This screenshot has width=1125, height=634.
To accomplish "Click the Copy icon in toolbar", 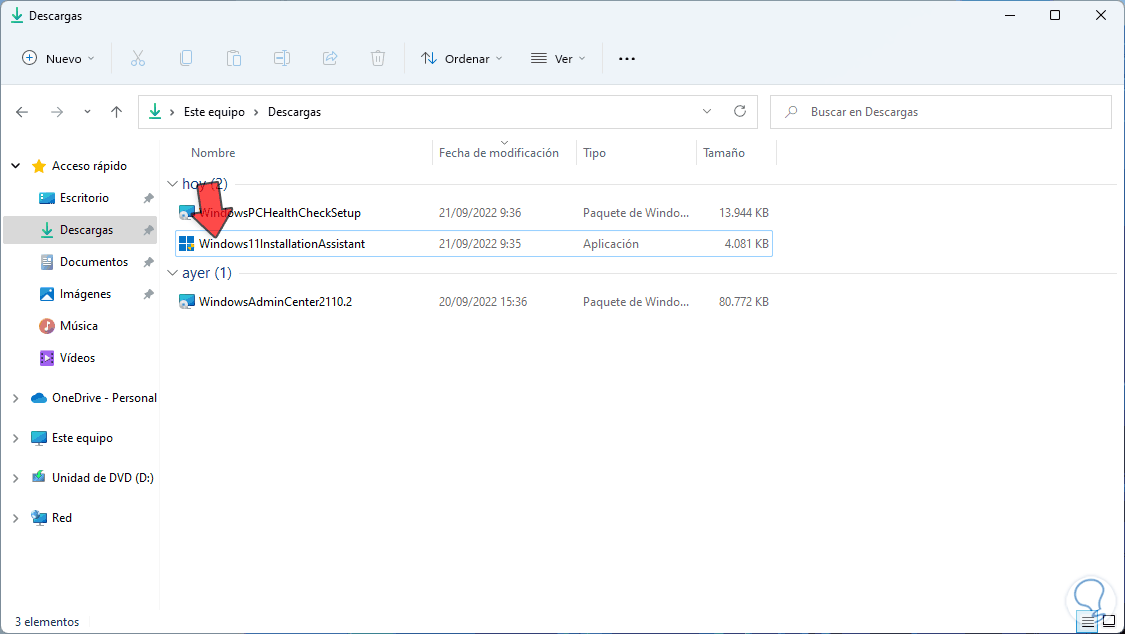I will (x=186, y=59).
